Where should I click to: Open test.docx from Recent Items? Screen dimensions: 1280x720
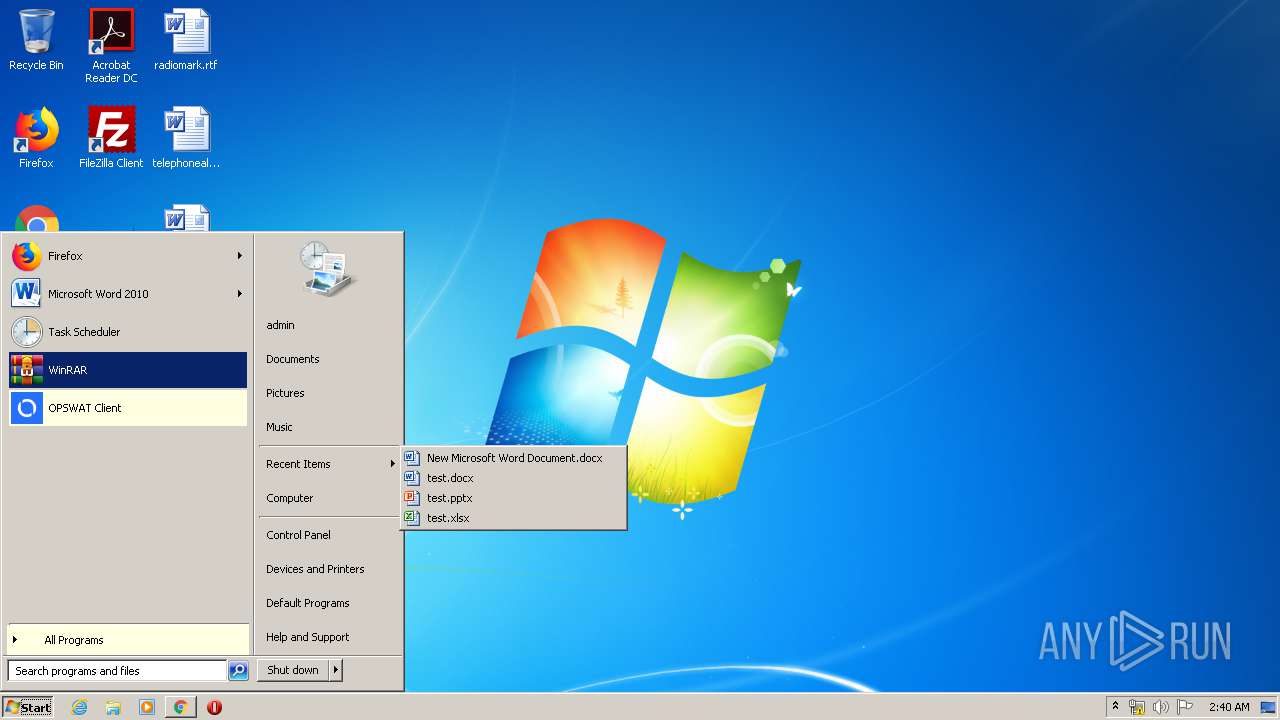pos(514,478)
